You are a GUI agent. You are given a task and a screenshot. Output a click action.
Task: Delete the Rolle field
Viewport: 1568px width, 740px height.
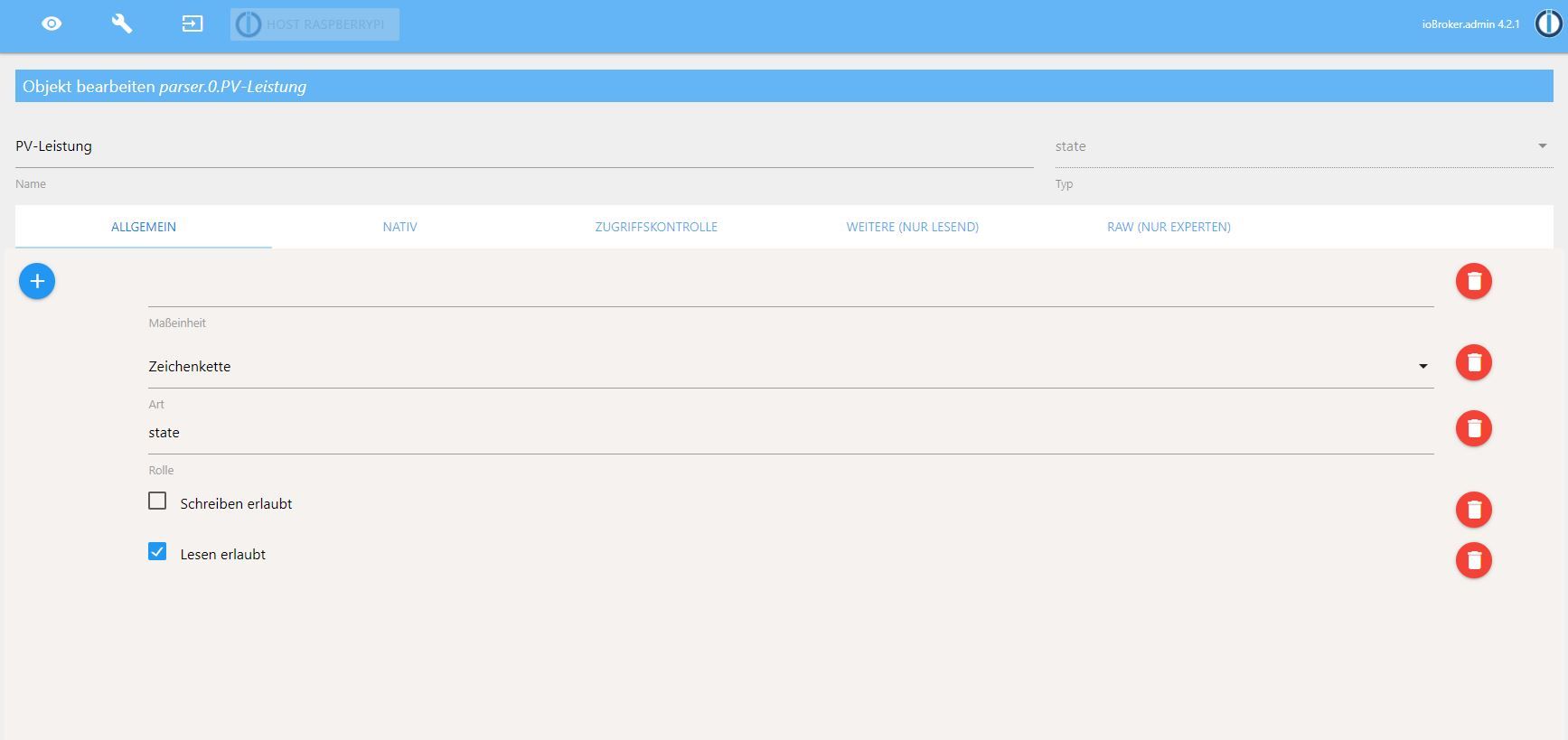(x=1473, y=428)
